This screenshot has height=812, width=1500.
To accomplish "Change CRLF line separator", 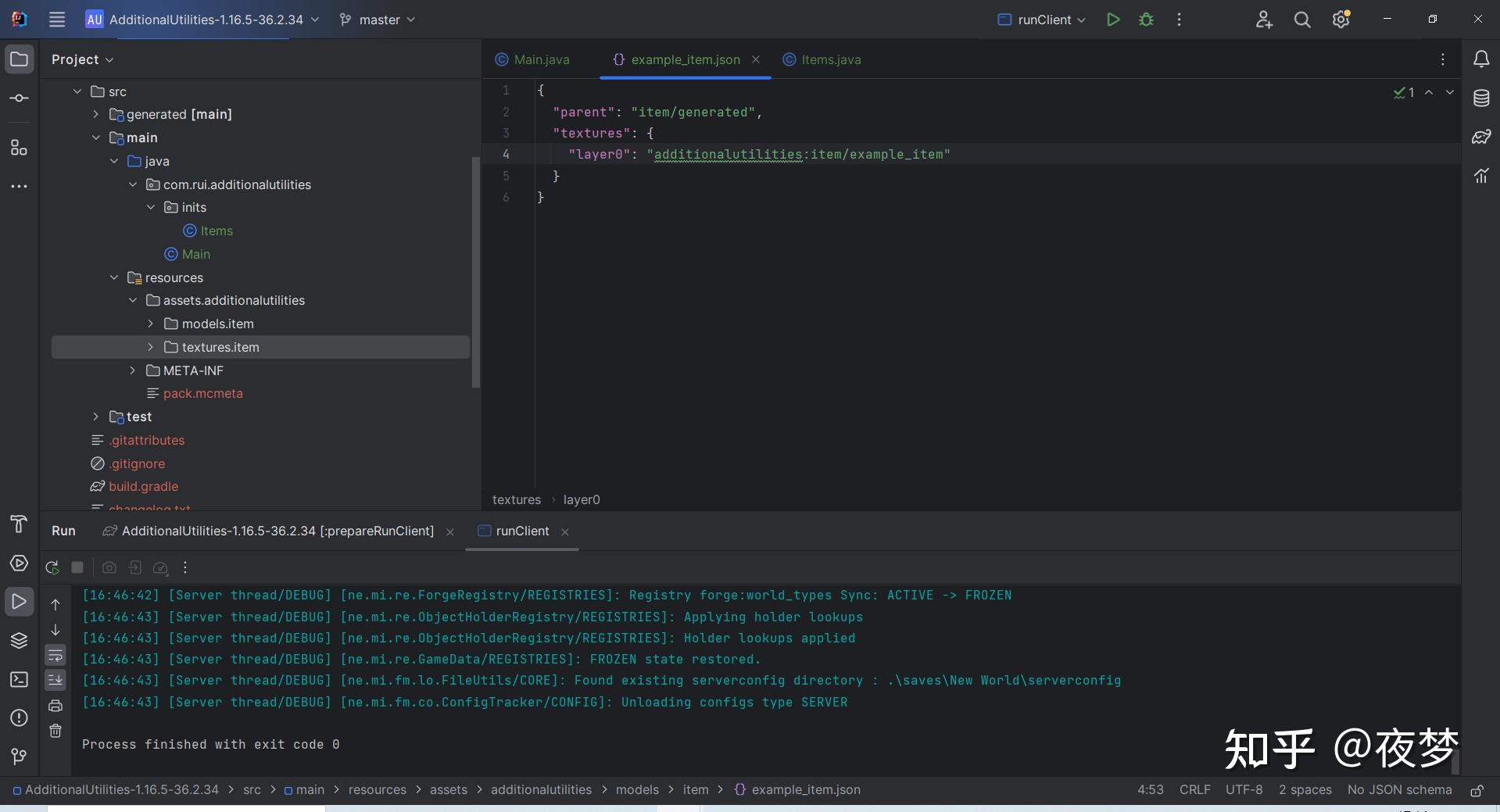I will pyautogui.click(x=1194, y=790).
